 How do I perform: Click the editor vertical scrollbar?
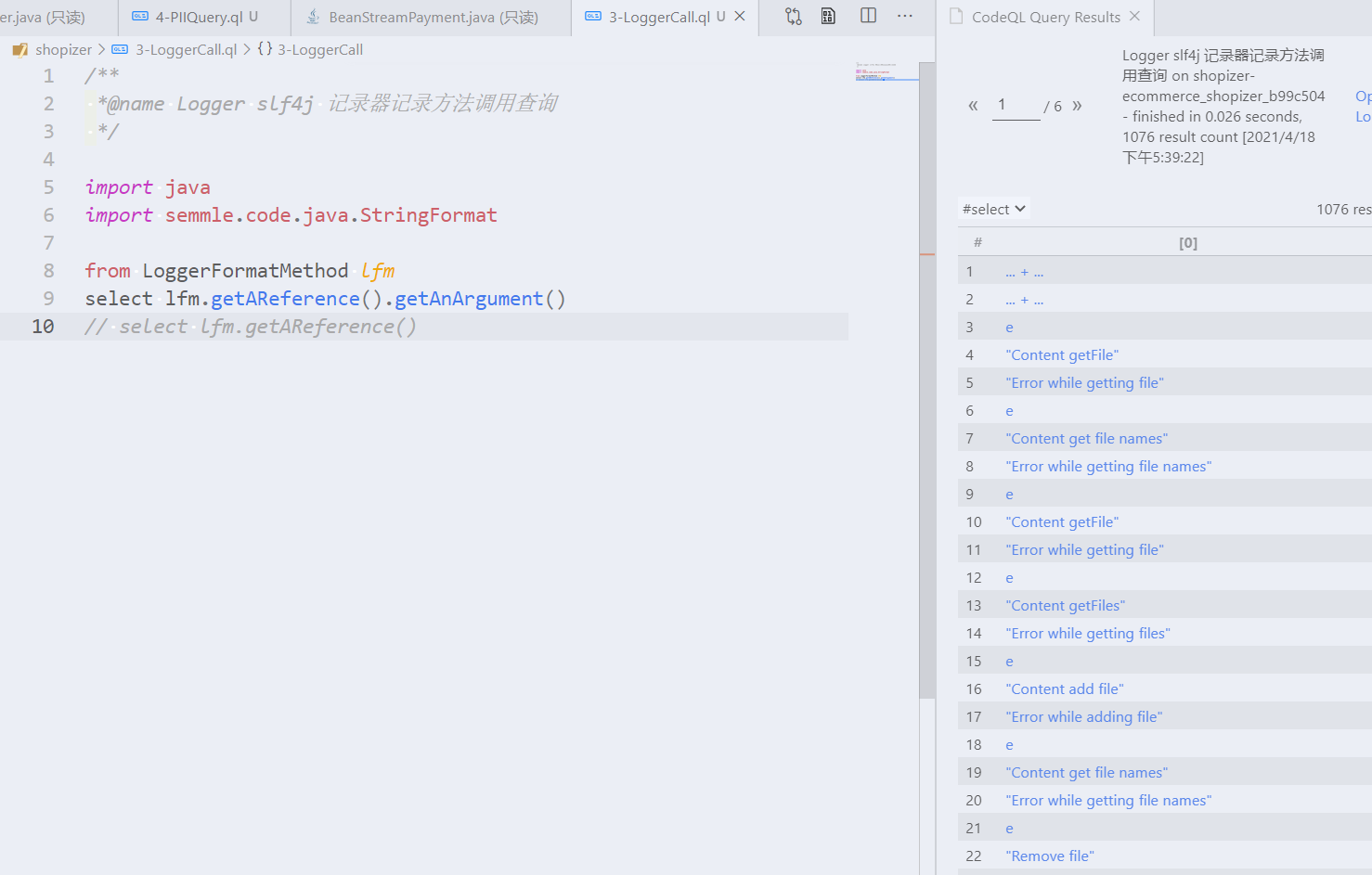926,380
